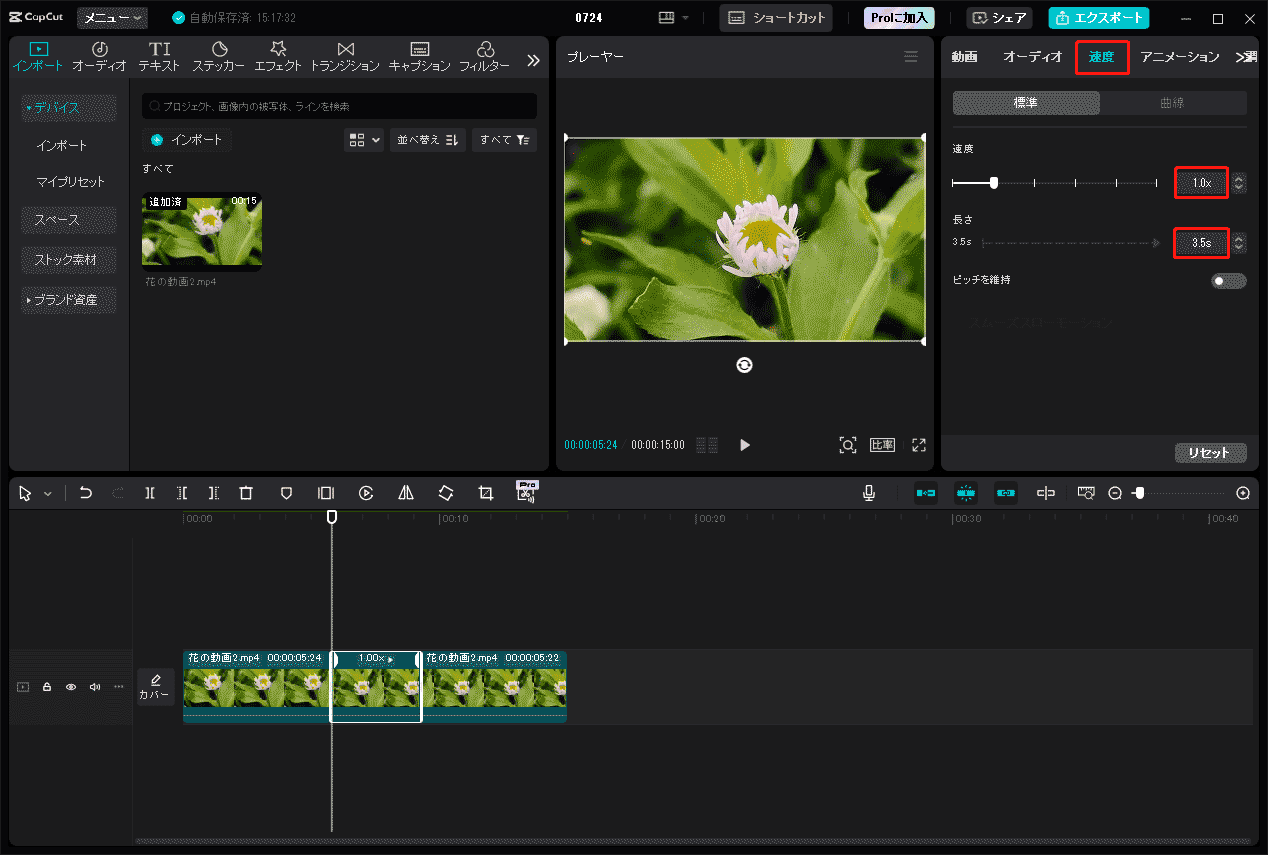Open the メニュー dropdown

pos(112,18)
